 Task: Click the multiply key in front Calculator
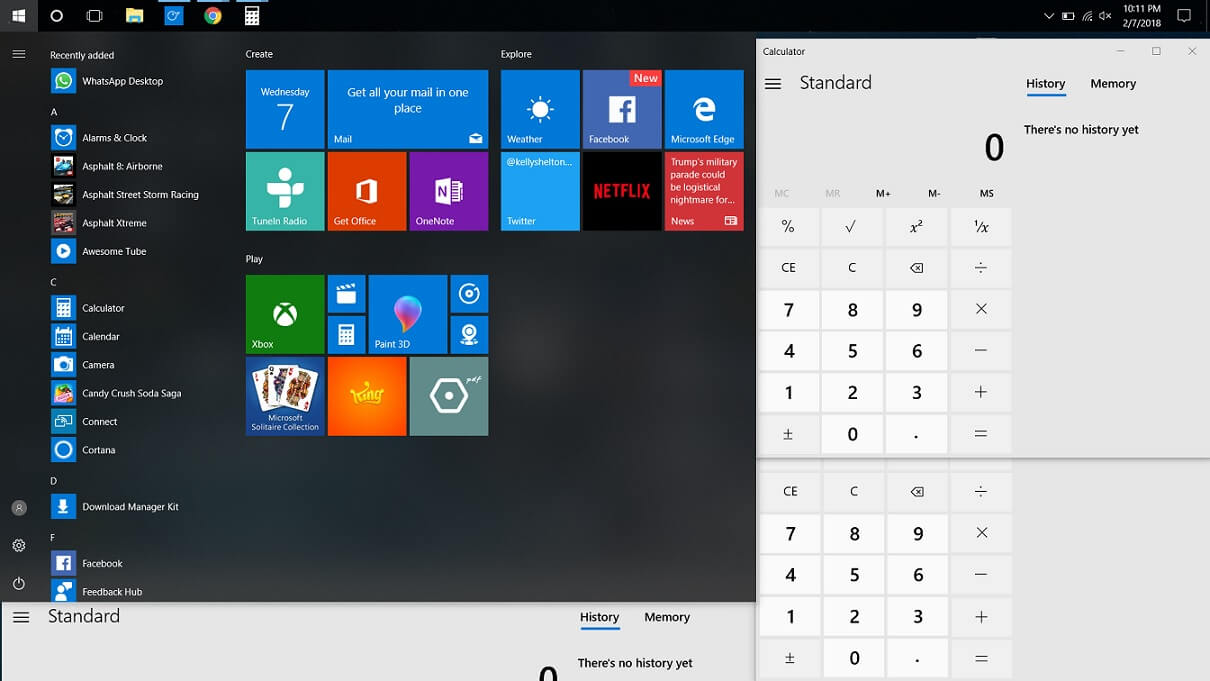click(x=981, y=309)
